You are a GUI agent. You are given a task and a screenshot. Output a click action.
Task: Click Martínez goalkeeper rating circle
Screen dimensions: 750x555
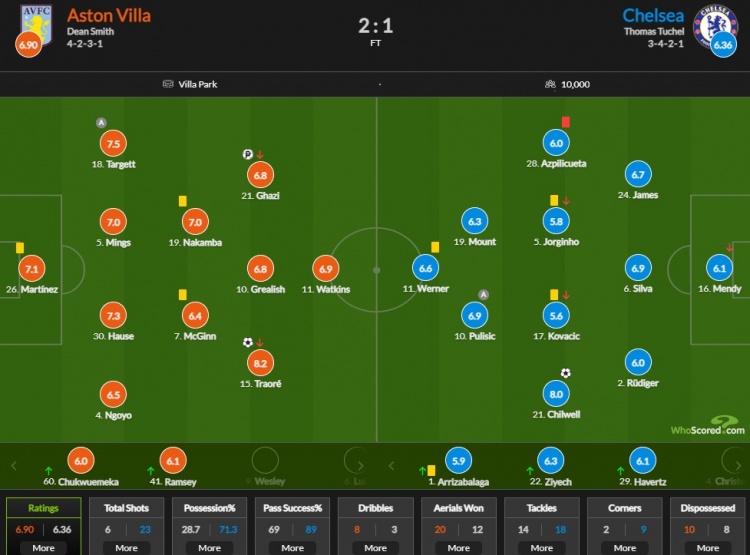pyautogui.click(x=32, y=268)
